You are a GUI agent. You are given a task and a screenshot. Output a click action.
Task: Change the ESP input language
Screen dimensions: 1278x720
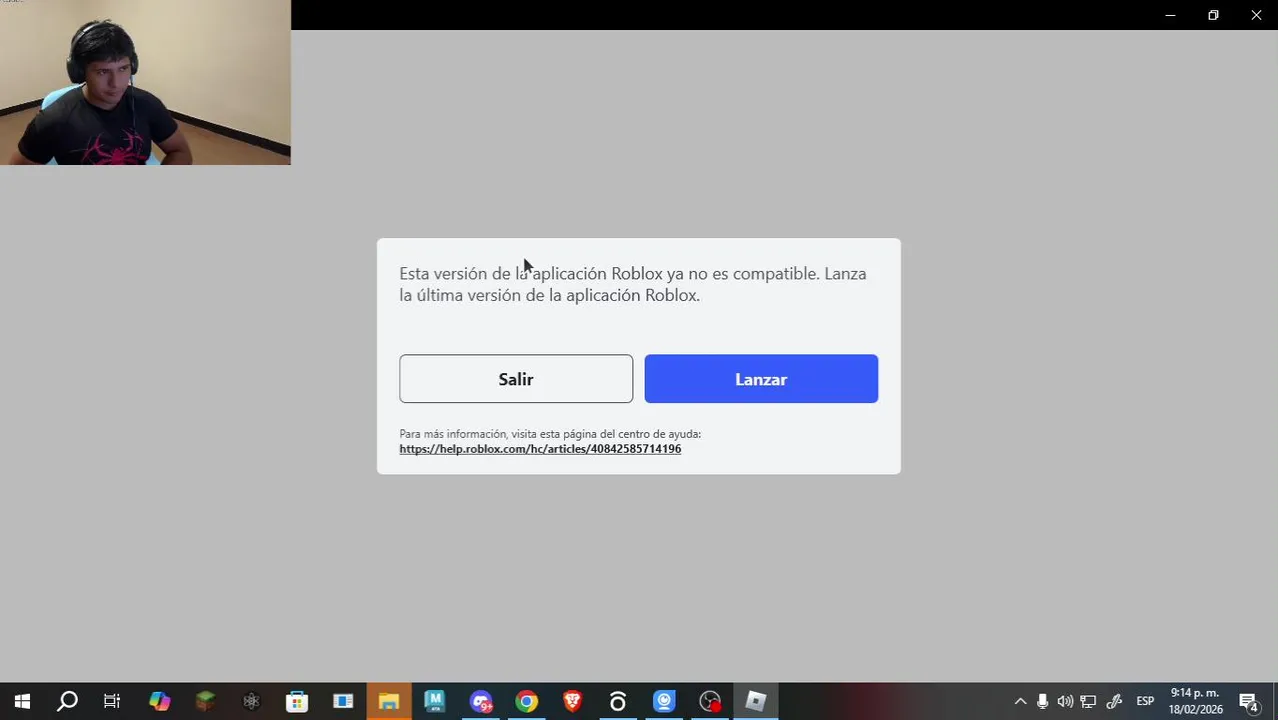click(x=1145, y=701)
